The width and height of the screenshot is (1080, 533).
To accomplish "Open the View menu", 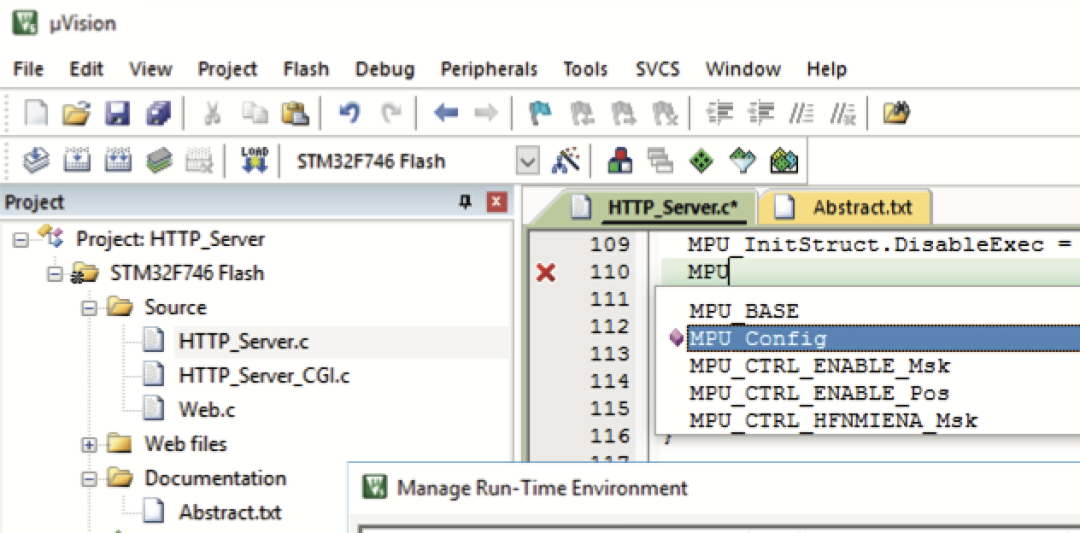I will (x=150, y=70).
